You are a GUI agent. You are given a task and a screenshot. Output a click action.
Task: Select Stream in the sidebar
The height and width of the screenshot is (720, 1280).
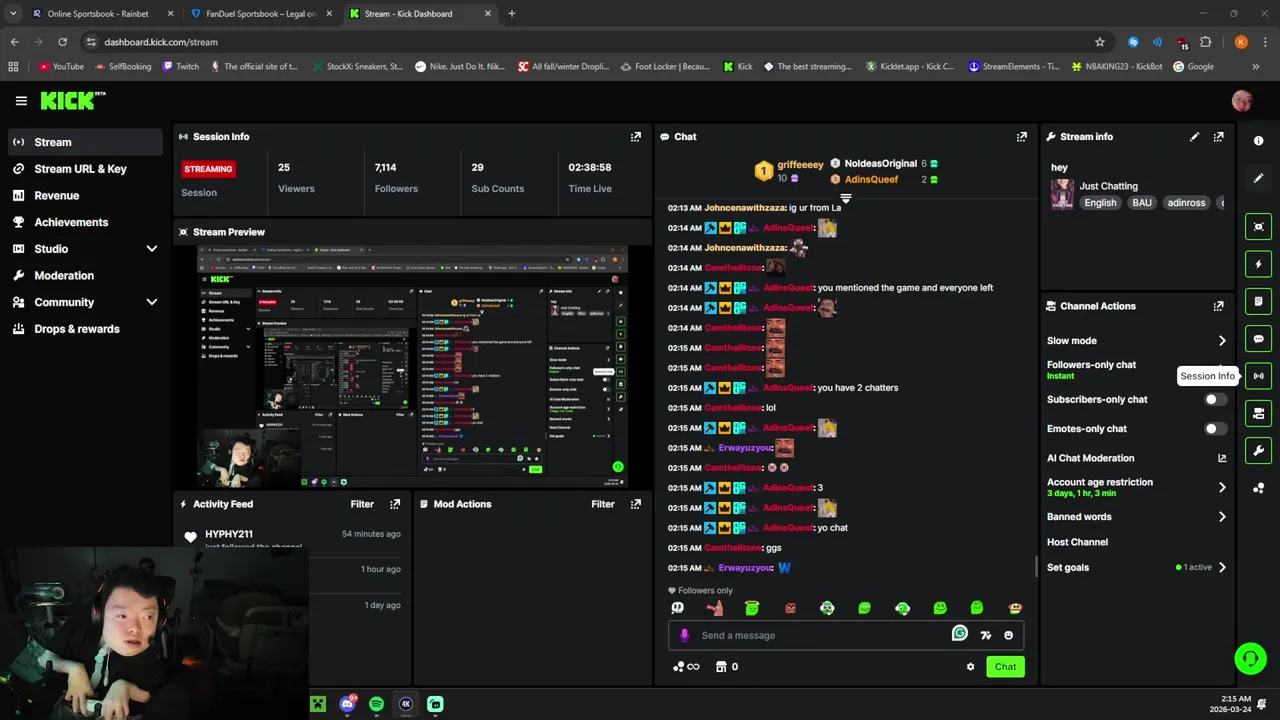tap(84, 142)
